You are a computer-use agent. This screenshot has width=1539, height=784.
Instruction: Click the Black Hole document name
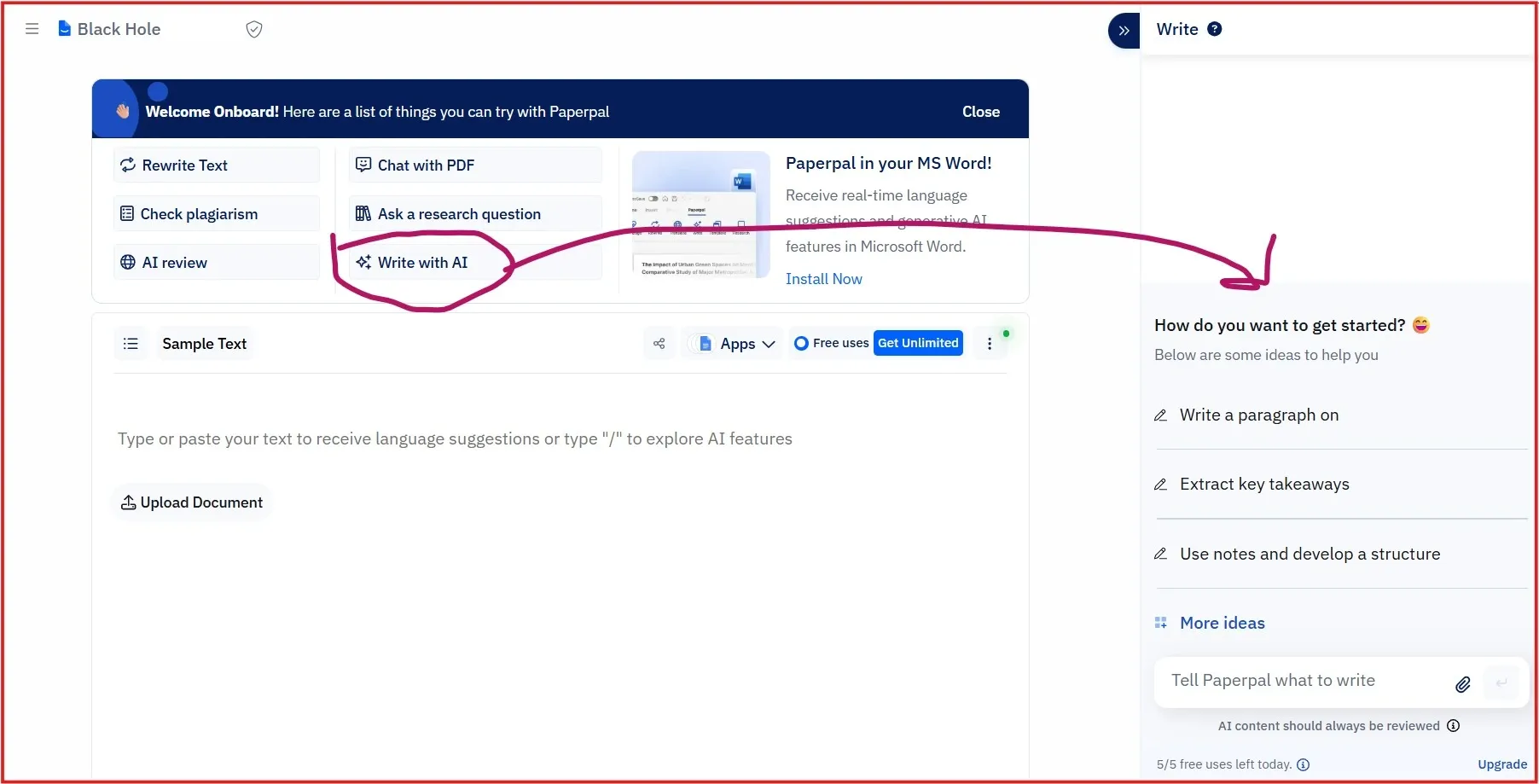tap(119, 29)
